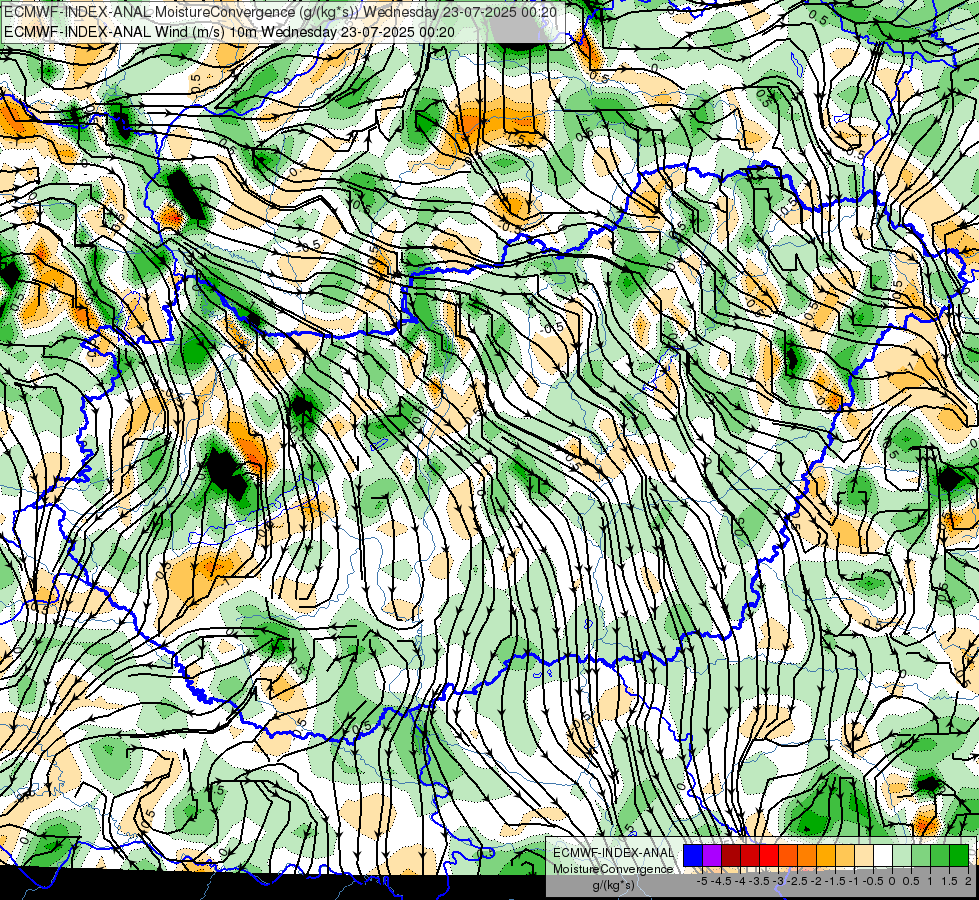979x900 pixels.
Task: Click the -2.5 tick label in legend
Action: [x=797, y=881]
